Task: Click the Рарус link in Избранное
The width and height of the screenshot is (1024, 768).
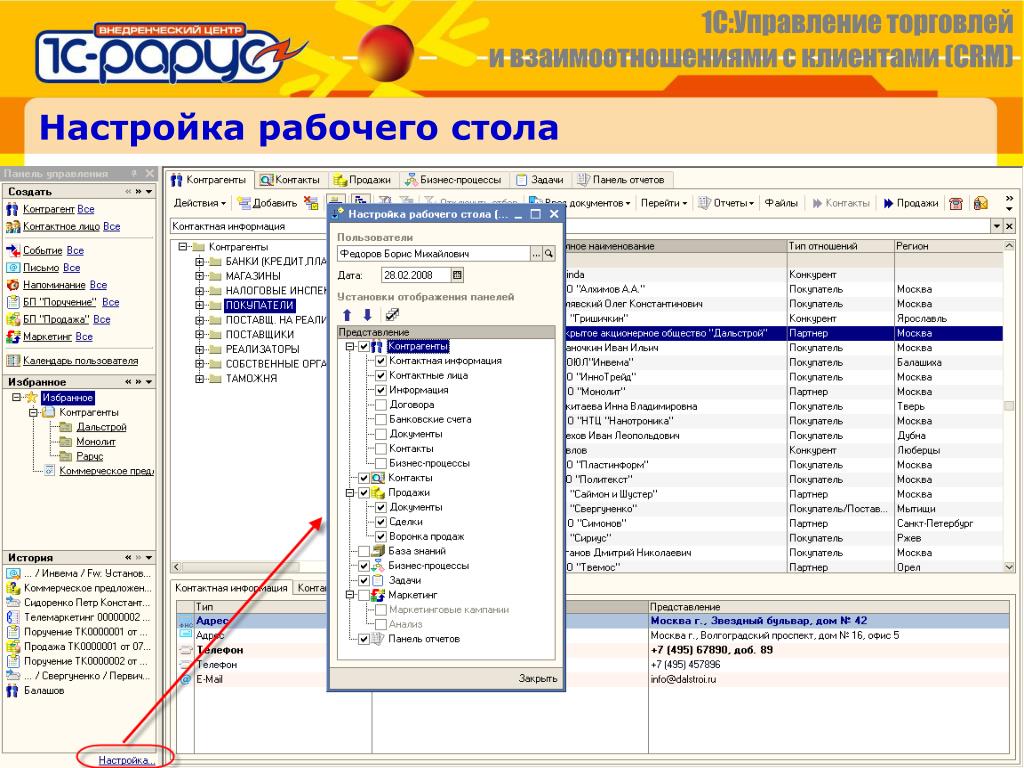Action: tap(89, 456)
